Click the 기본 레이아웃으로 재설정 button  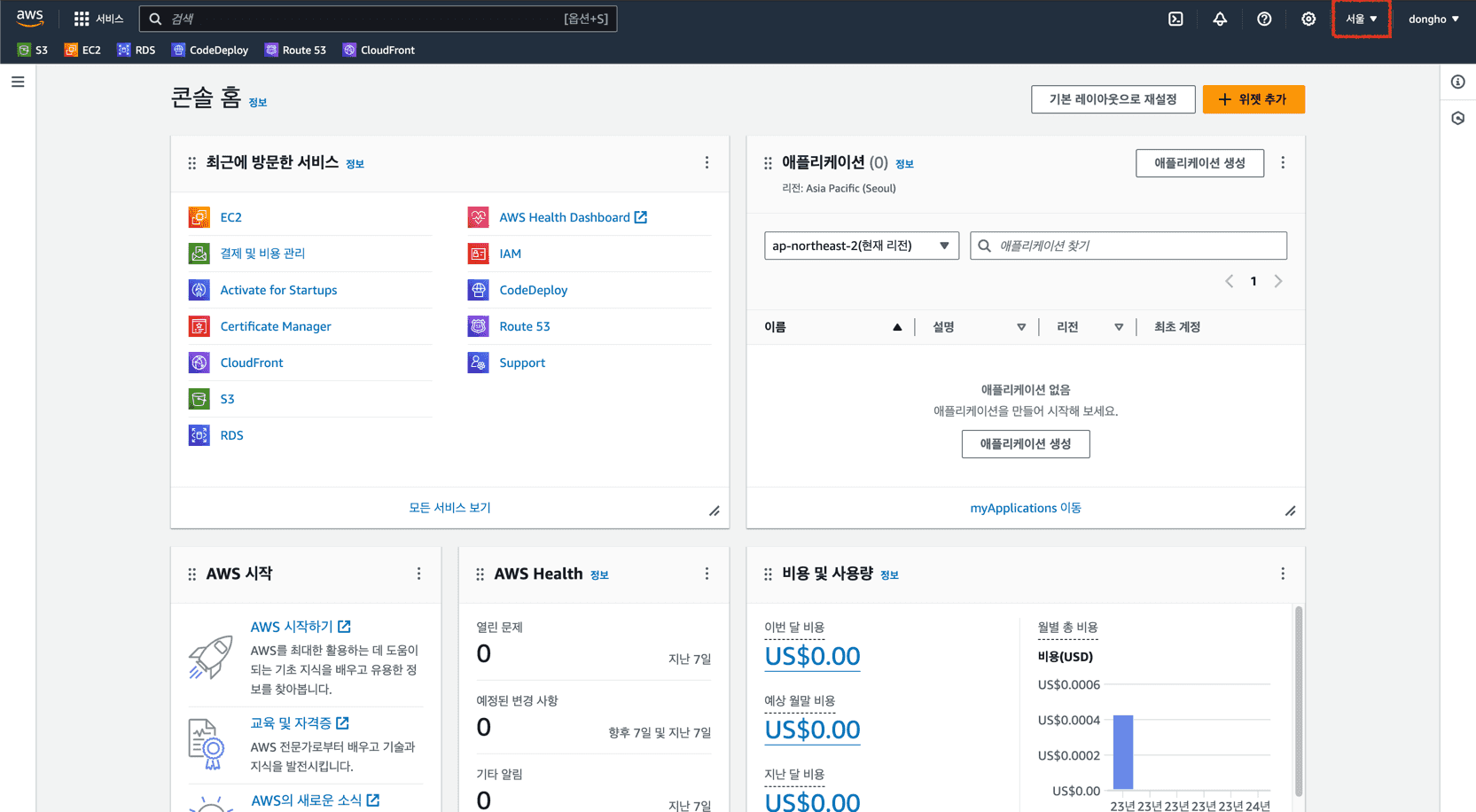click(x=1113, y=99)
